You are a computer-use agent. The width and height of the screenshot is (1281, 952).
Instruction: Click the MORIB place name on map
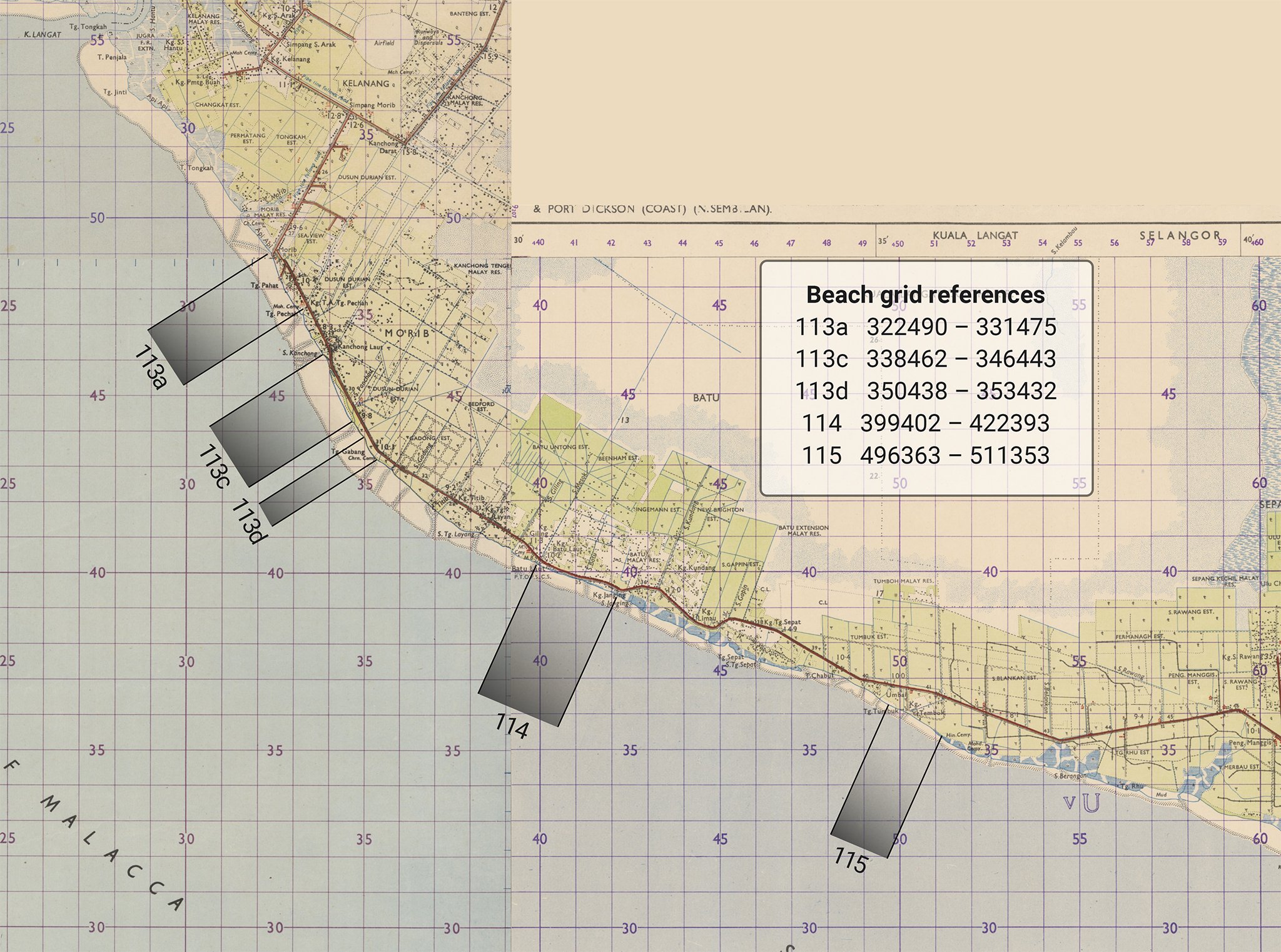(407, 333)
